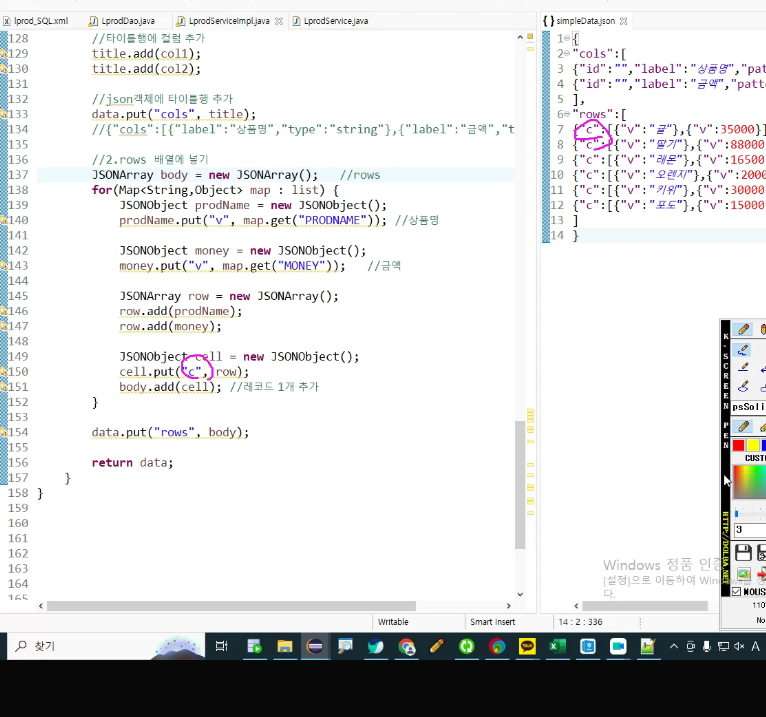Image resolution: width=766 pixels, height=717 pixels.
Task: Open the LprodDao.java editor tab
Action: click(122, 21)
